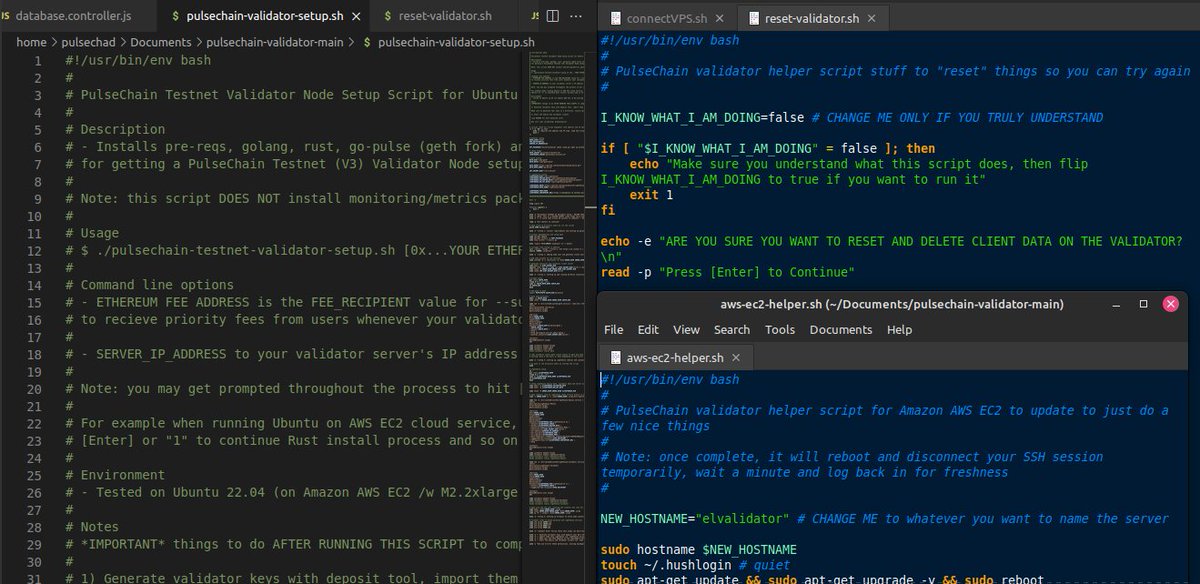Open the More Actions ellipsis icon
Screen dimensions: 1200x584
[x=576, y=16]
